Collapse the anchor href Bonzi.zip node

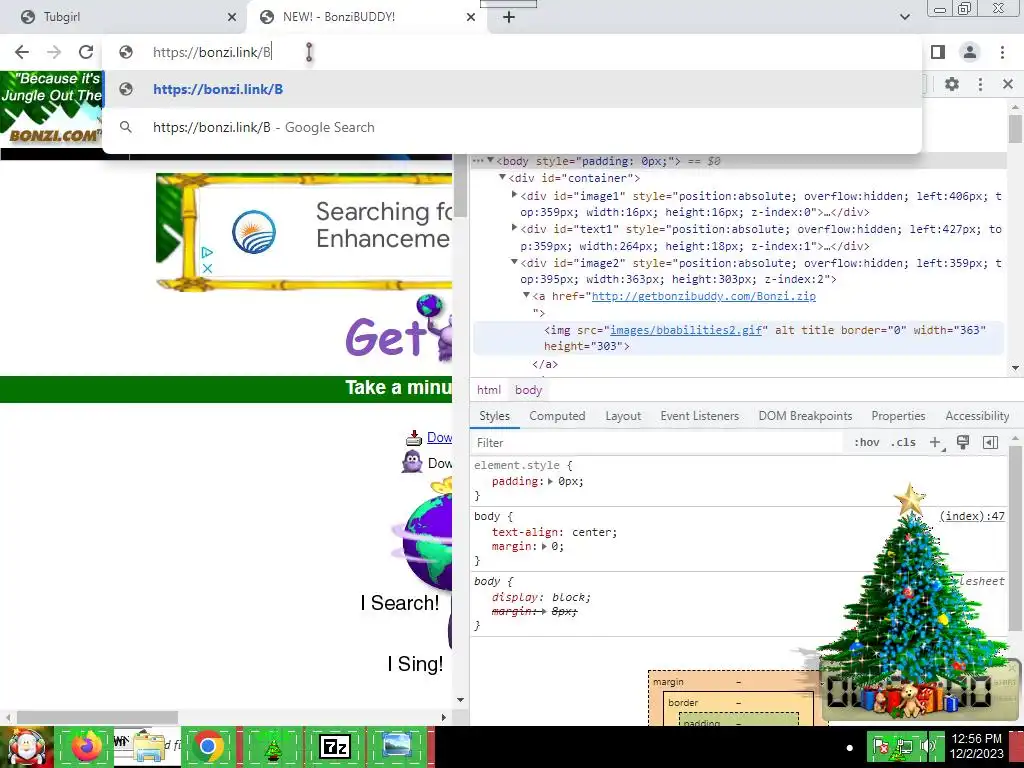pos(526,295)
